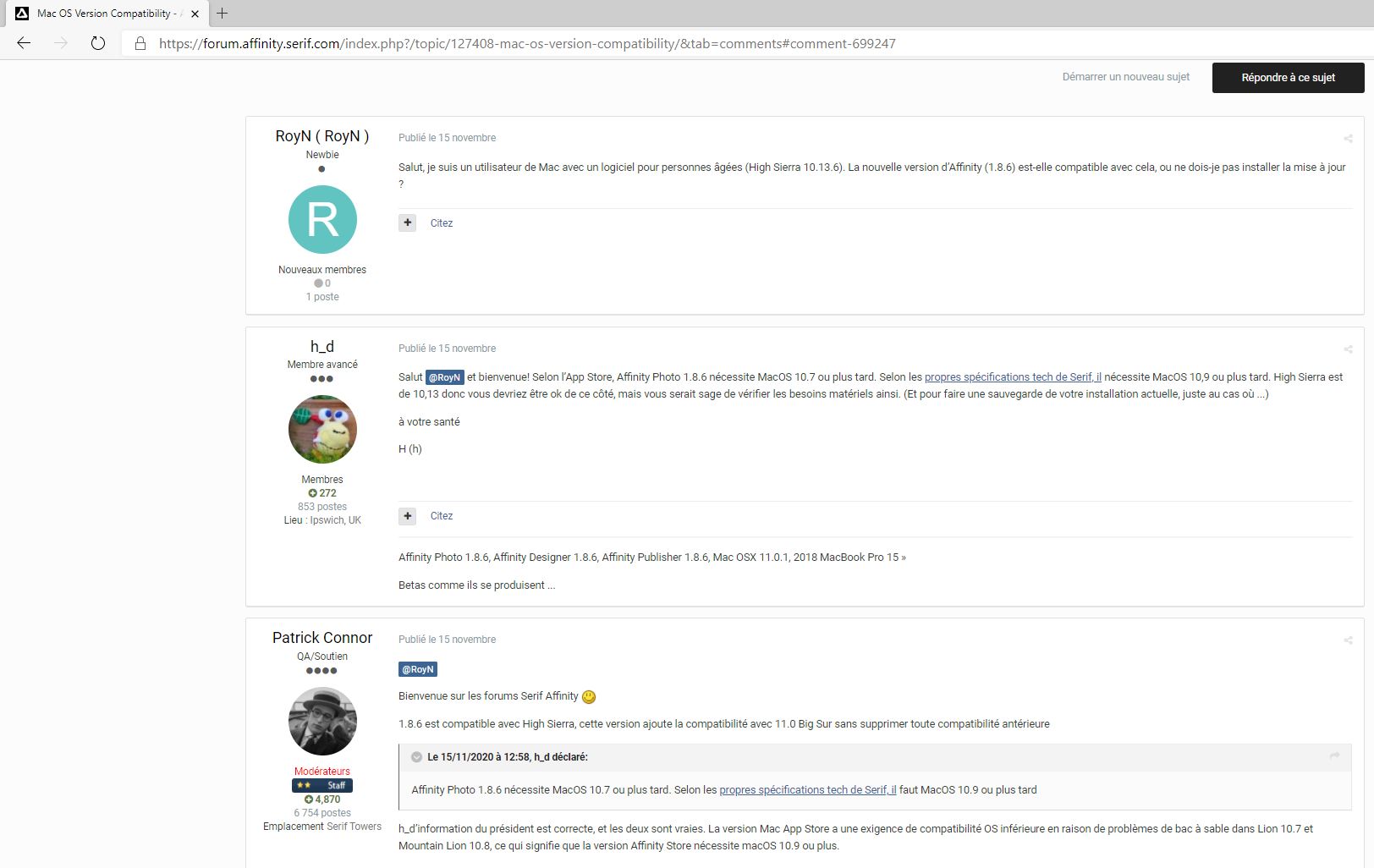Click the Staff badge under Patrick Connor

click(x=322, y=785)
